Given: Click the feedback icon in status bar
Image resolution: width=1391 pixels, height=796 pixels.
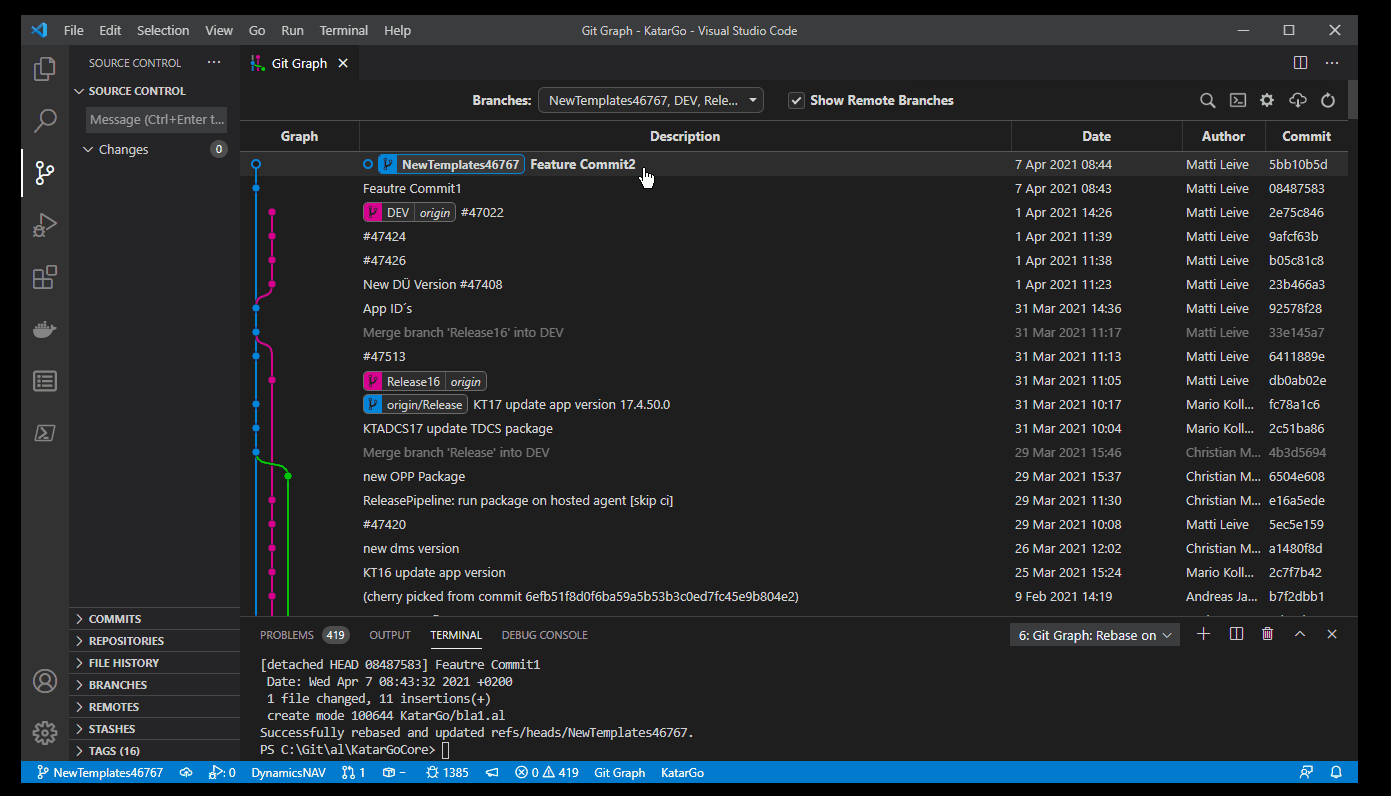Looking at the screenshot, I should [1306, 773].
